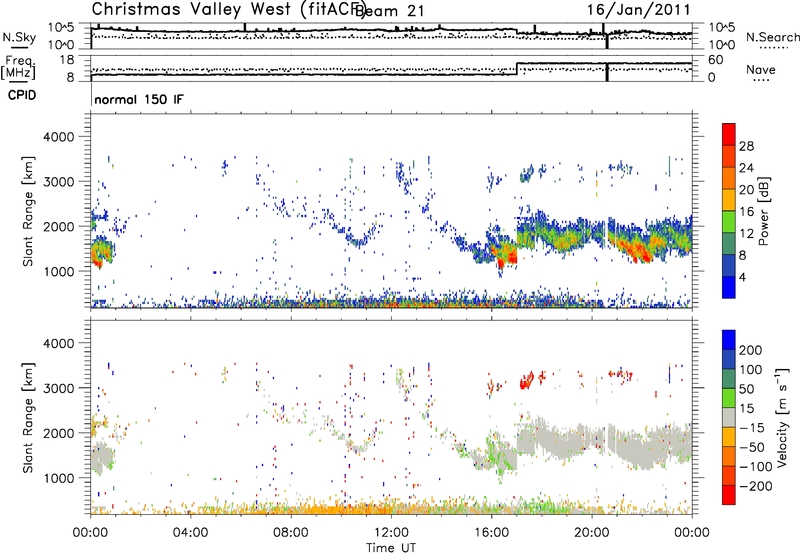The height and width of the screenshot is (554, 800).
Task: Click the 'N.Sky' legend label
Action: coord(19,38)
